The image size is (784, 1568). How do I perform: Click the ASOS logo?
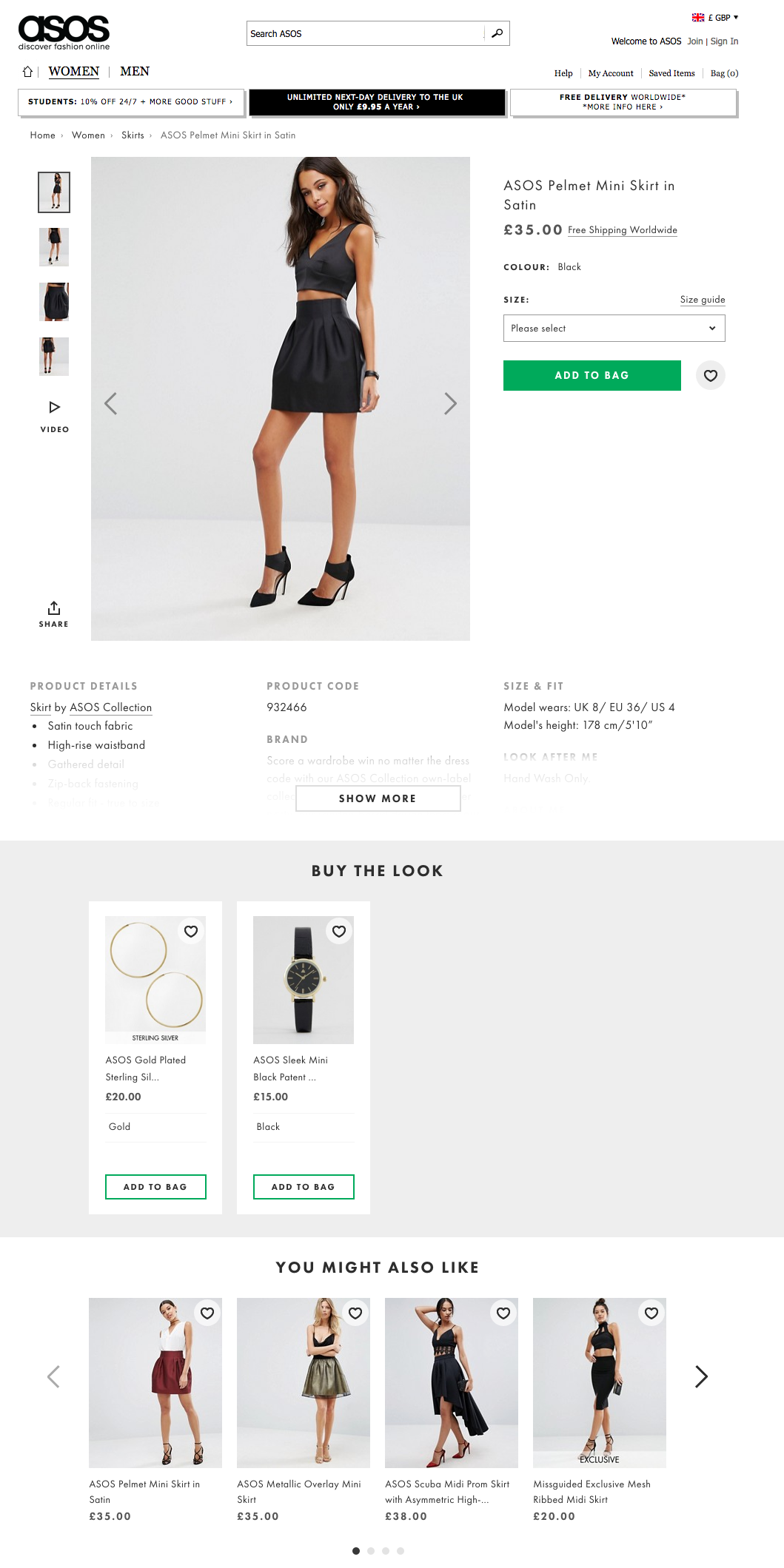tap(64, 33)
